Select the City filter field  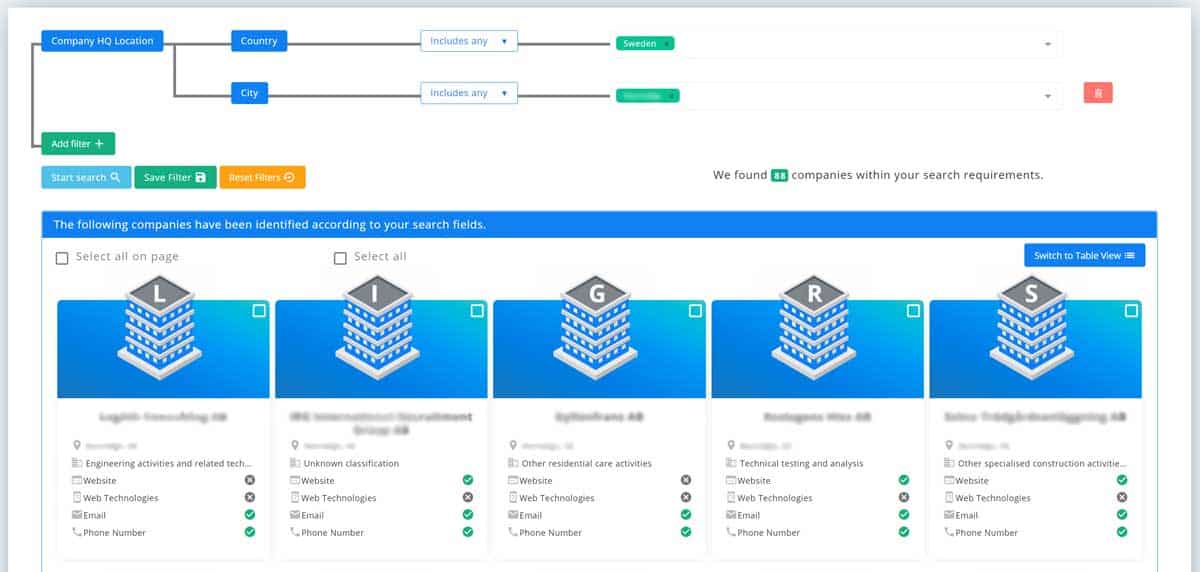coord(249,93)
